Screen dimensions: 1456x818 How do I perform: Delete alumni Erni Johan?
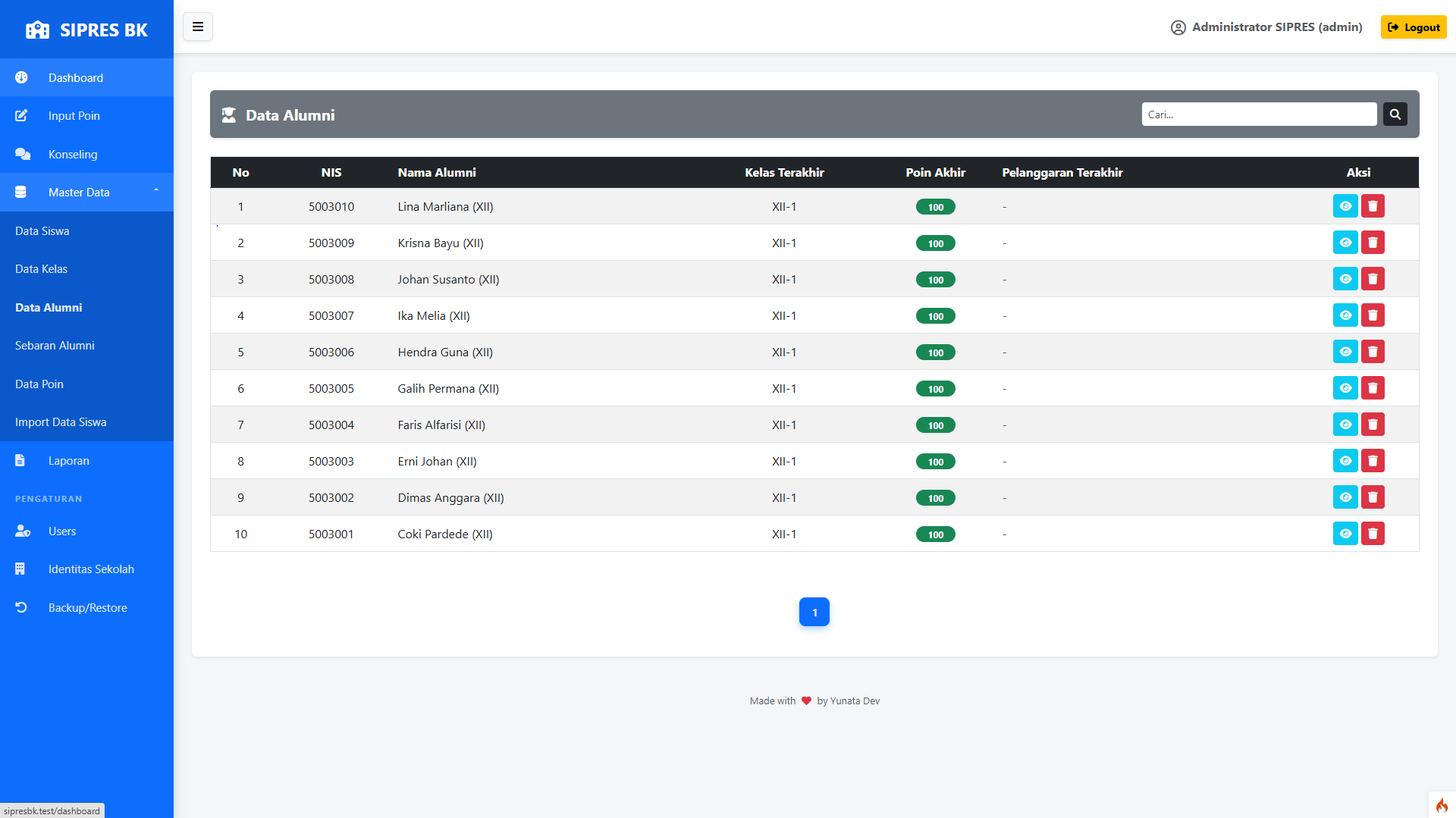(1373, 461)
